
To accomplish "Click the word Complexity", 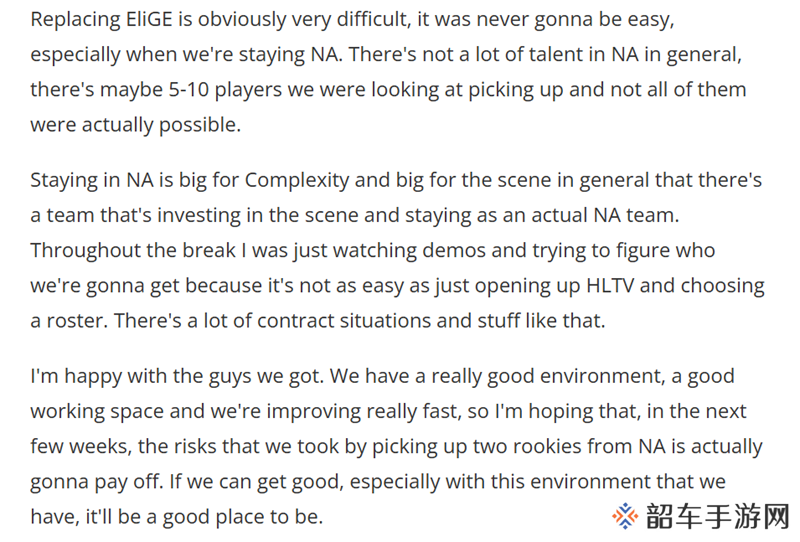I will pyautogui.click(x=297, y=181).
